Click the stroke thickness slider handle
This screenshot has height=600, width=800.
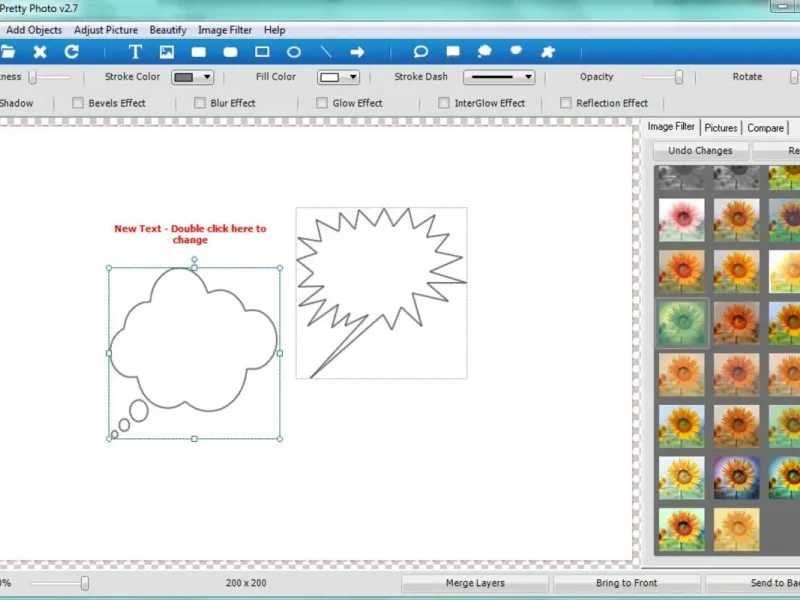[33, 77]
